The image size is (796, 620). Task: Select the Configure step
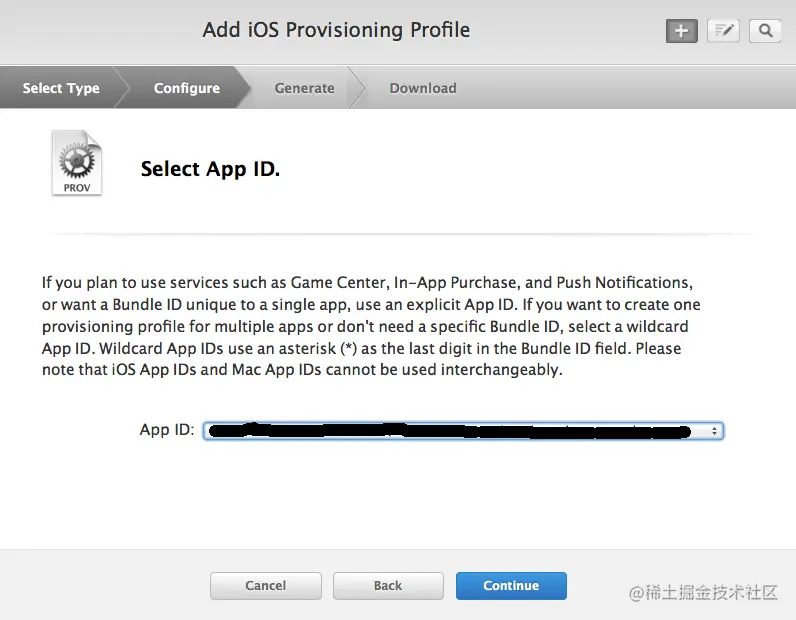(x=187, y=88)
